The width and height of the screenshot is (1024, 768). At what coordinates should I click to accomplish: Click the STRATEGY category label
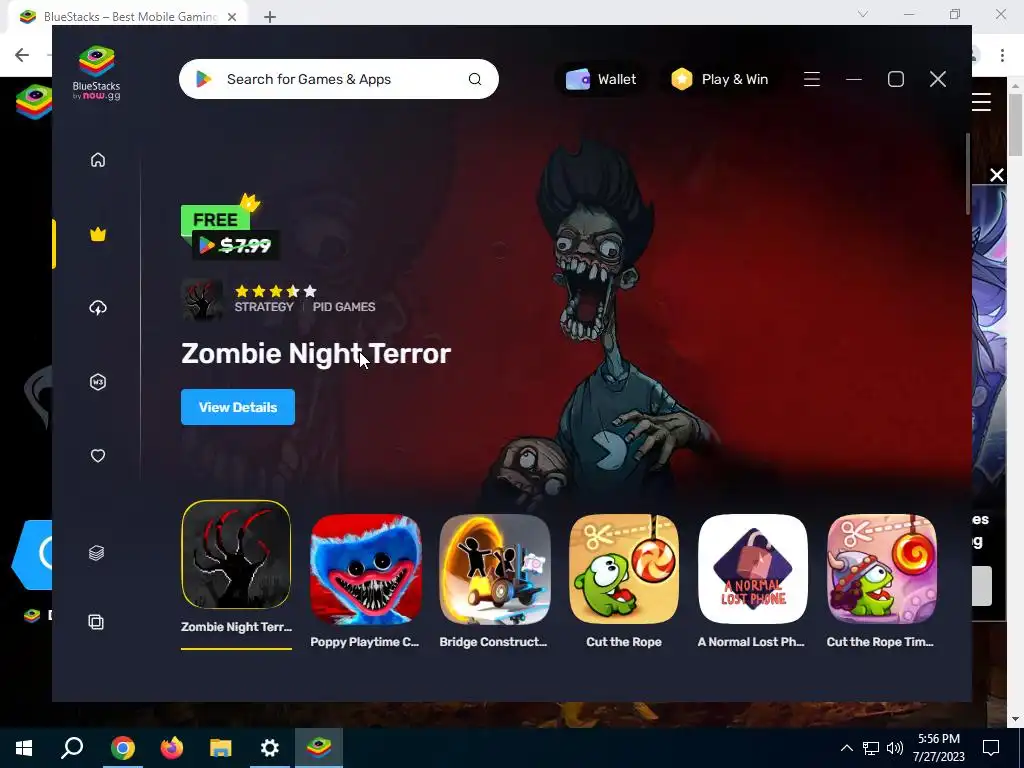coord(264,307)
